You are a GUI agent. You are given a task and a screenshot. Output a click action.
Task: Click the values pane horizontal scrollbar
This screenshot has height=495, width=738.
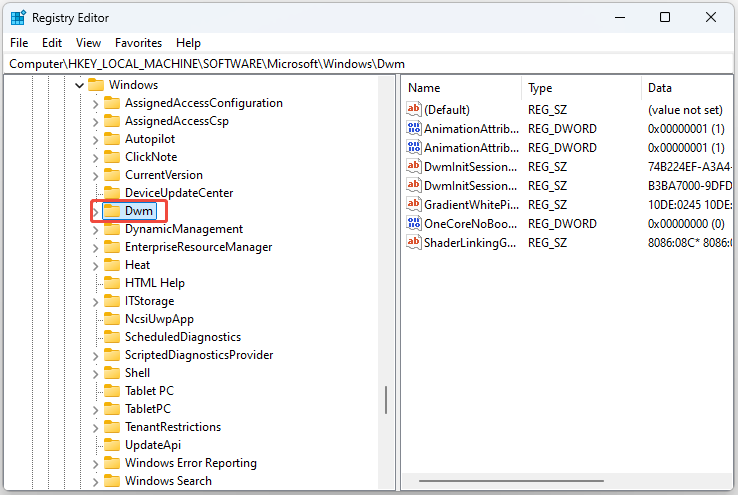(x=511, y=481)
